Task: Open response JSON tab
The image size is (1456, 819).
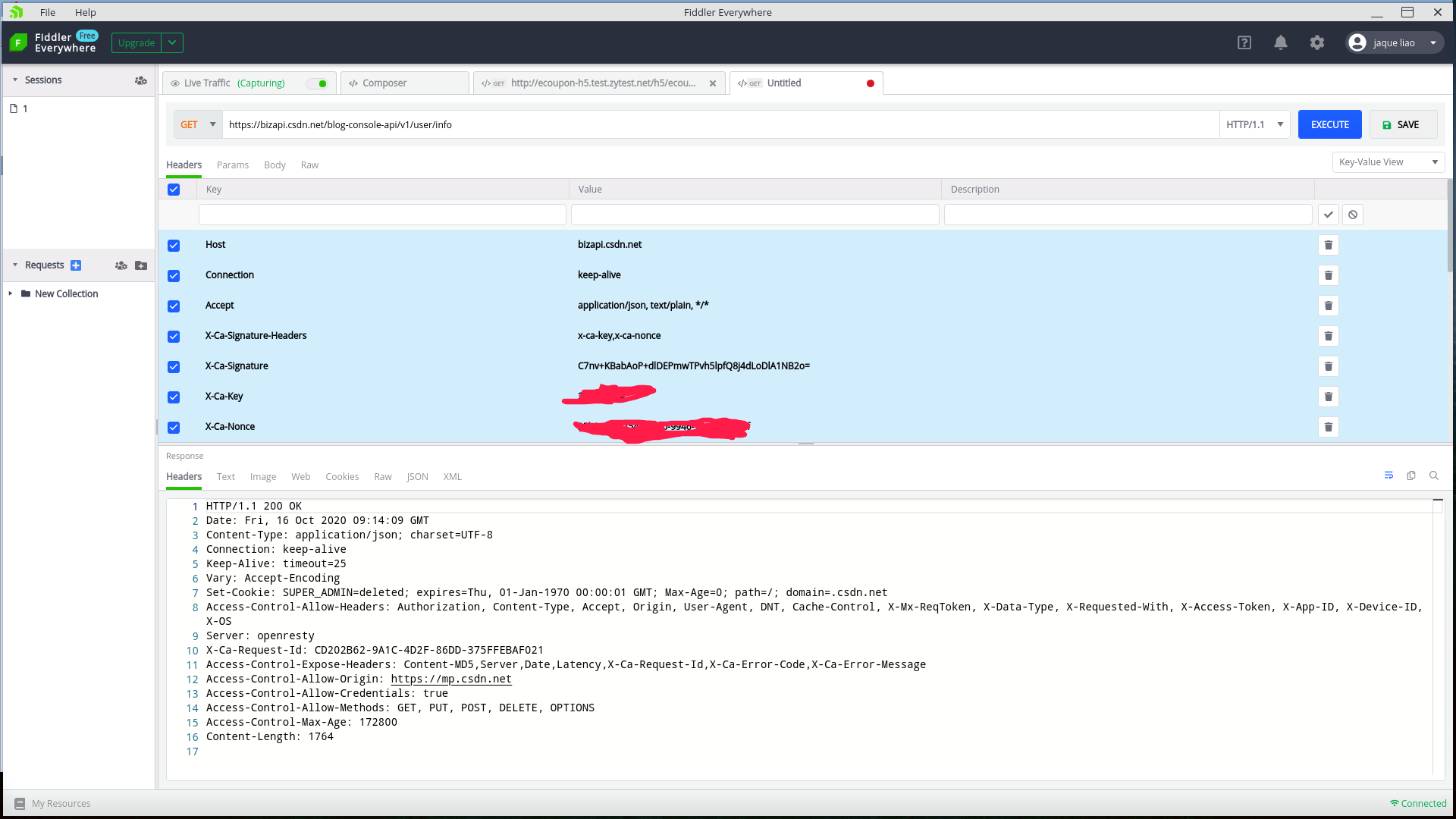Action: tap(417, 477)
